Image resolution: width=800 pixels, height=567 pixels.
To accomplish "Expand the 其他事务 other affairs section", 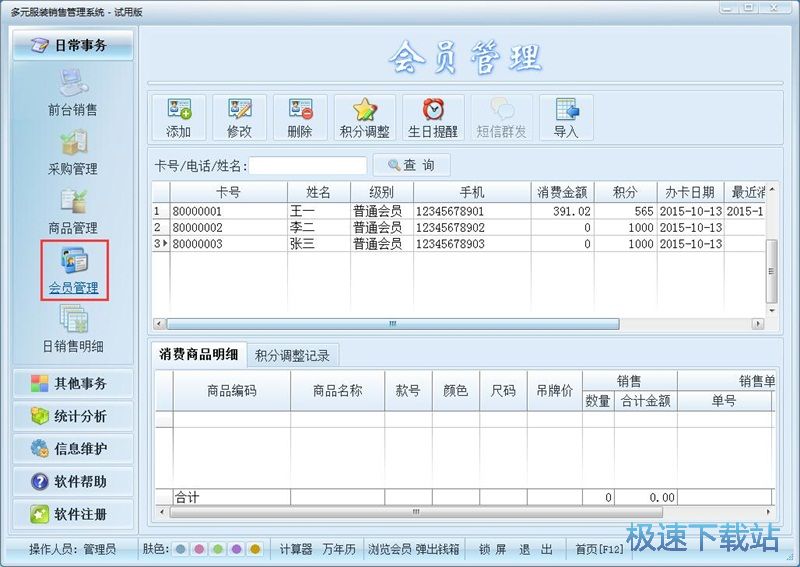I will pos(73,383).
